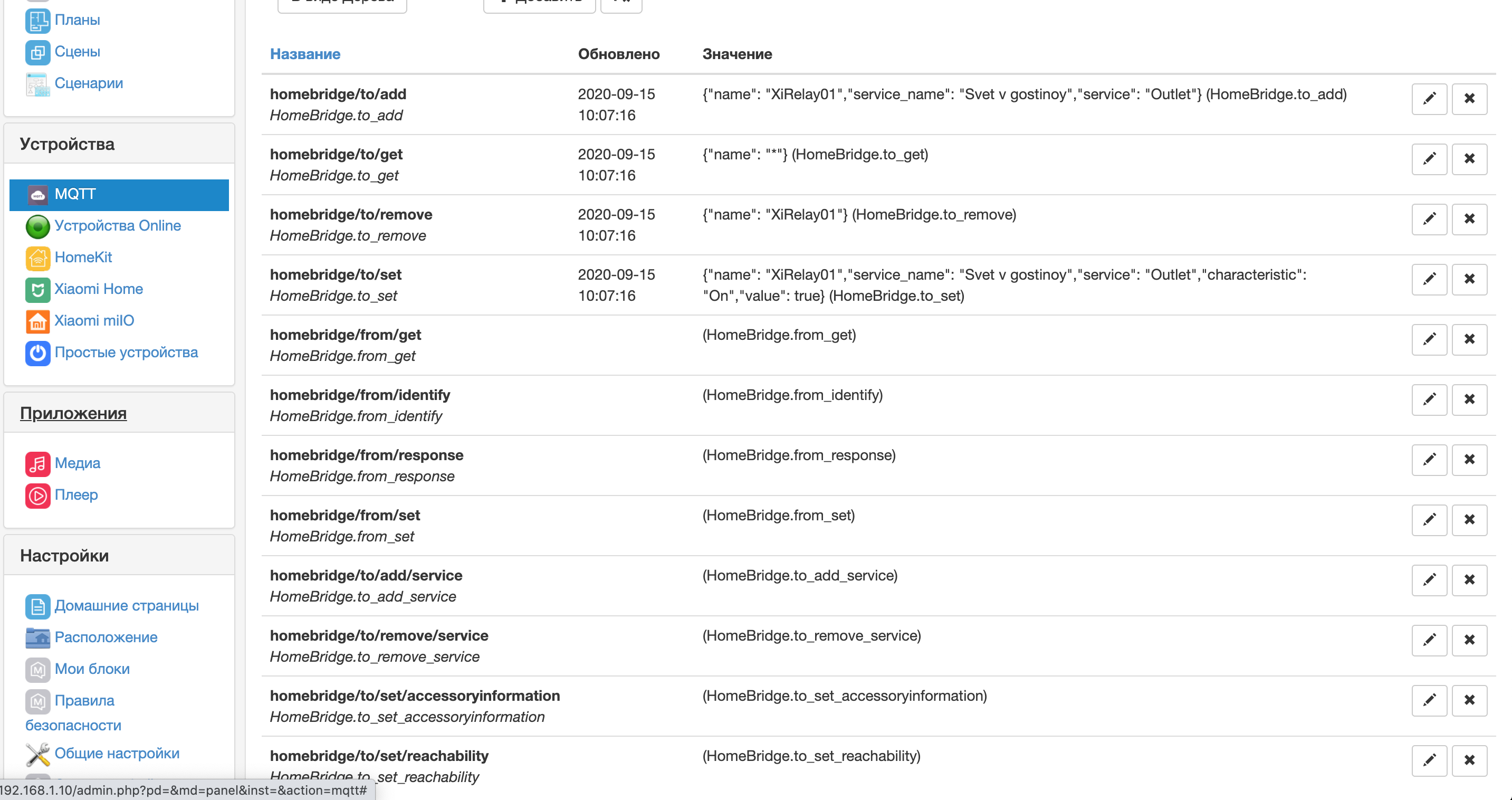Open Общие настройки settings link
Screen dimensions: 1512x800
(x=117, y=753)
